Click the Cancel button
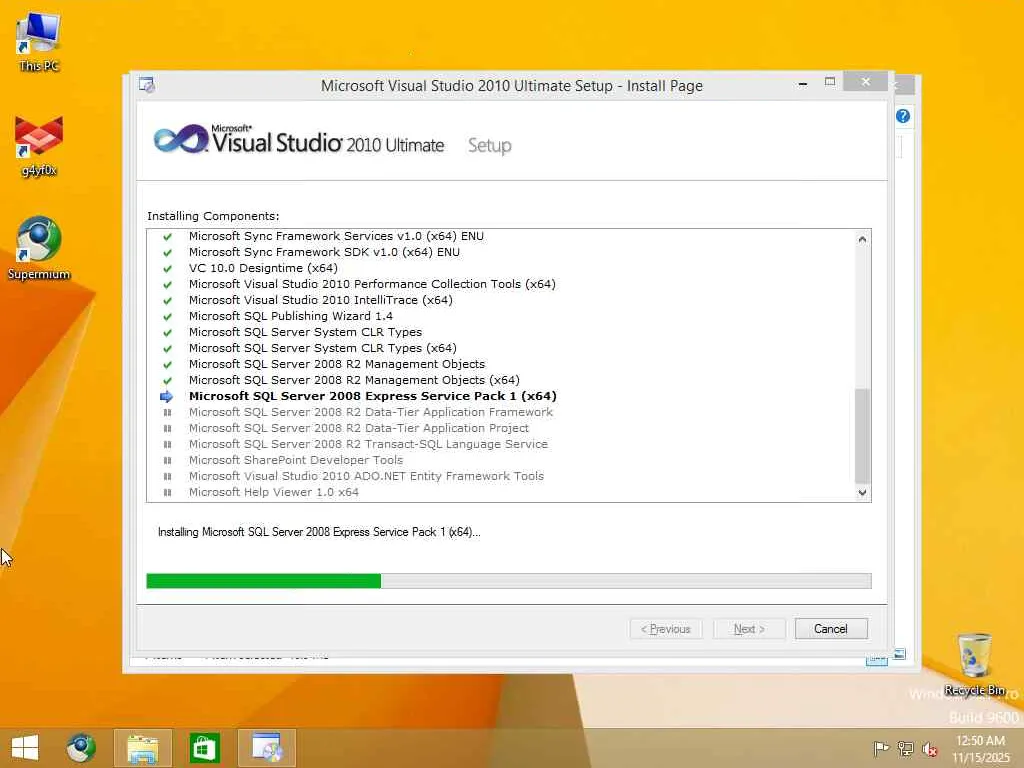 pos(831,629)
